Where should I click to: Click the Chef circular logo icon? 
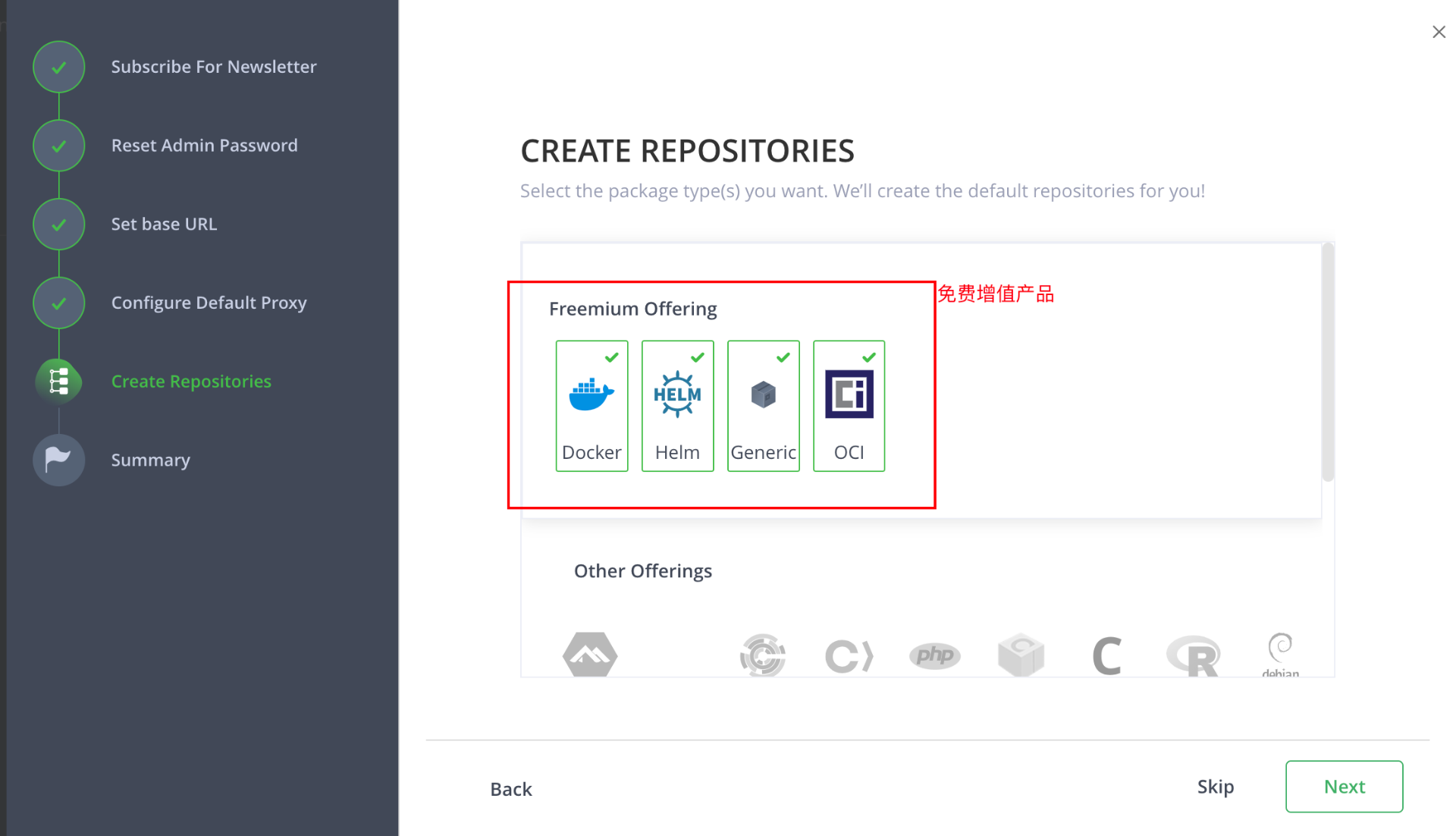[762, 655]
